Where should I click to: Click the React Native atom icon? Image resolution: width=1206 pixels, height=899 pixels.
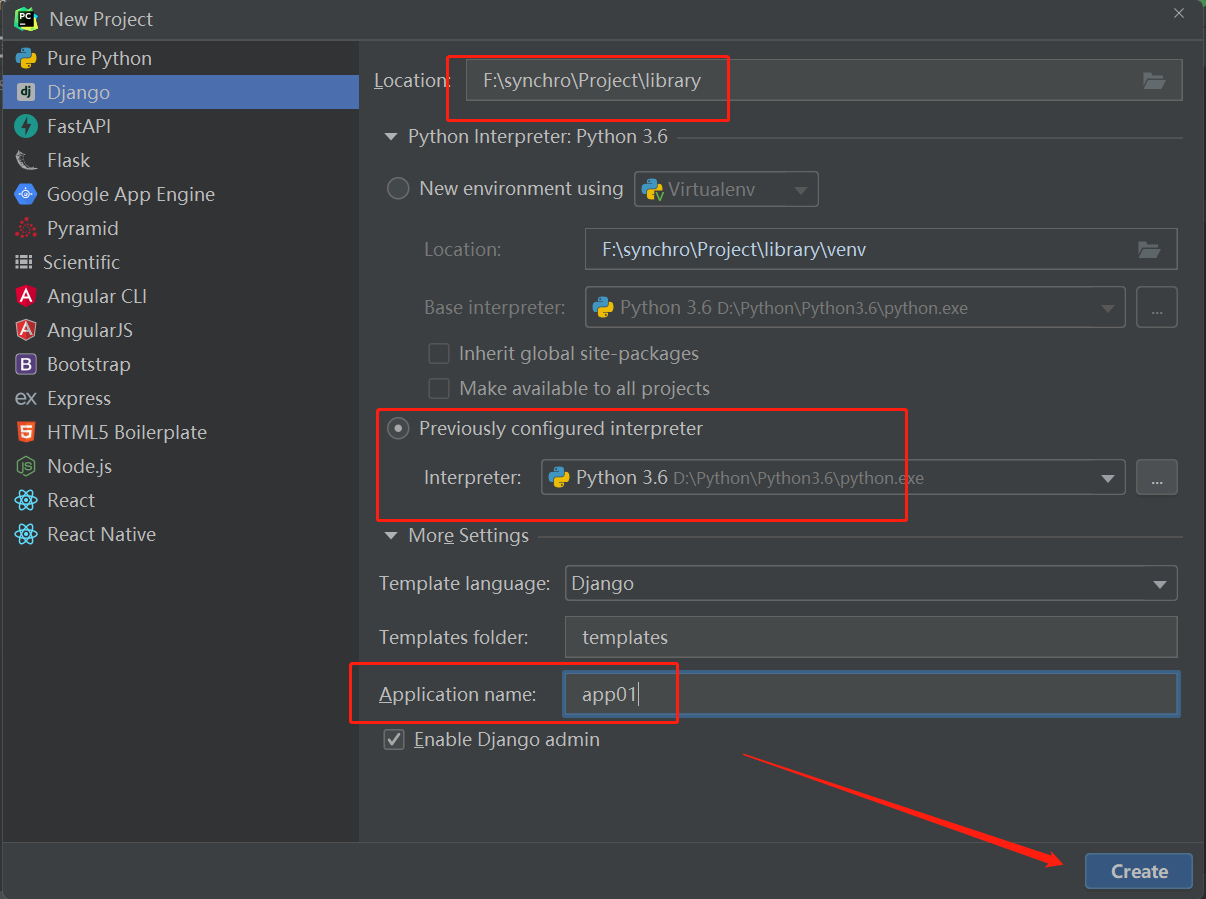click(26, 534)
